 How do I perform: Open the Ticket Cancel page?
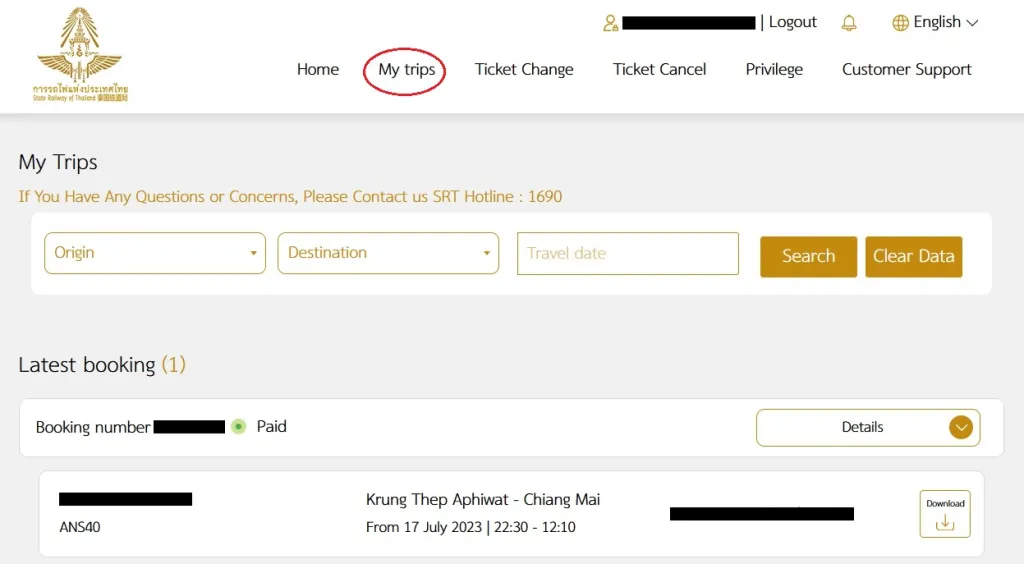pyautogui.click(x=659, y=69)
